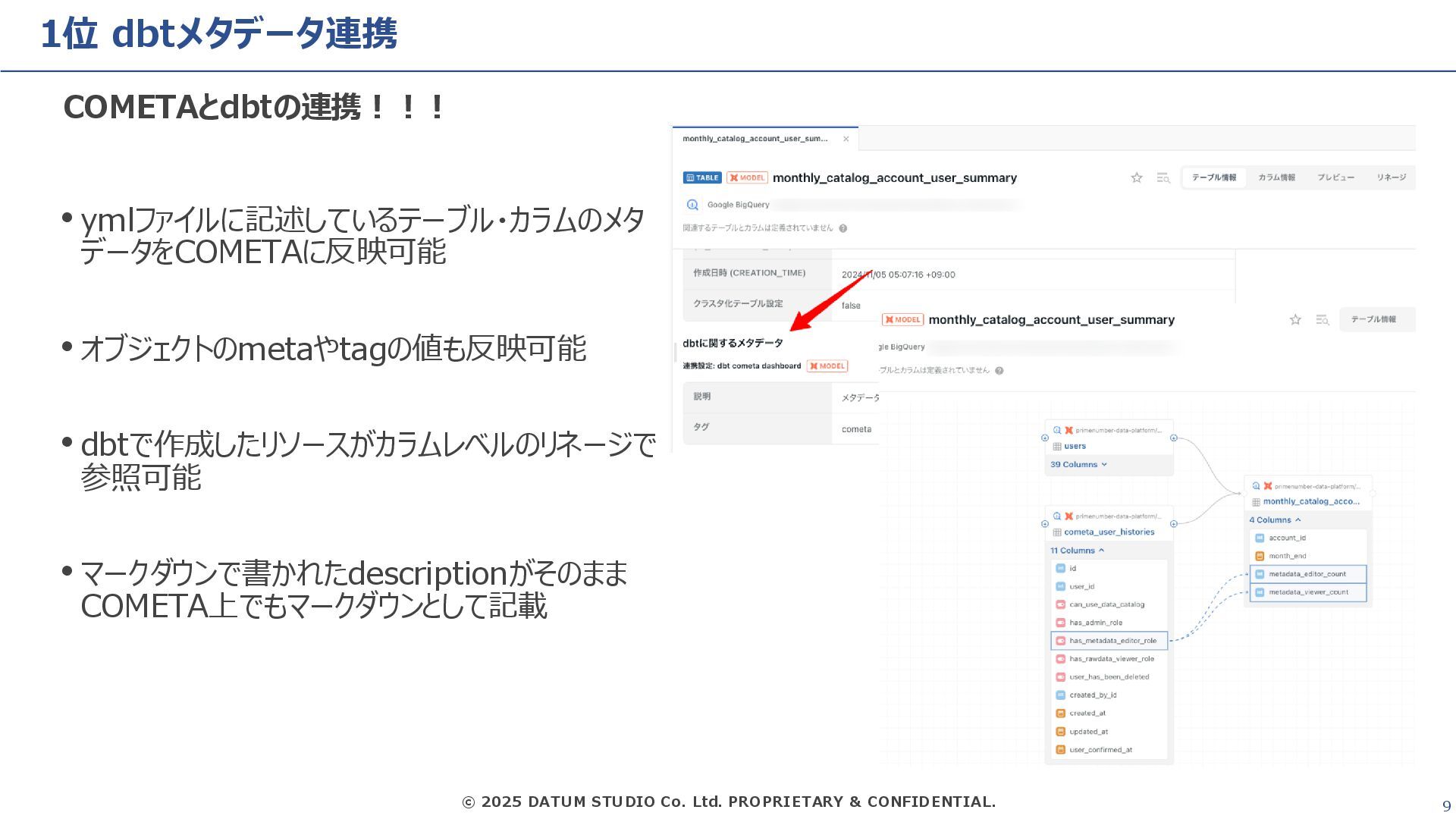1456x819 pixels.
Task: Click the Google BigQuery icon in upper view
Action: [x=692, y=205]
